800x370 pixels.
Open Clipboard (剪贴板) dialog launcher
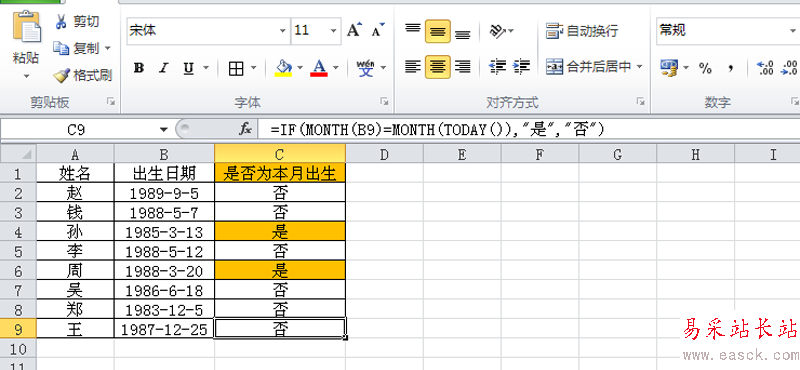[111, 102]
